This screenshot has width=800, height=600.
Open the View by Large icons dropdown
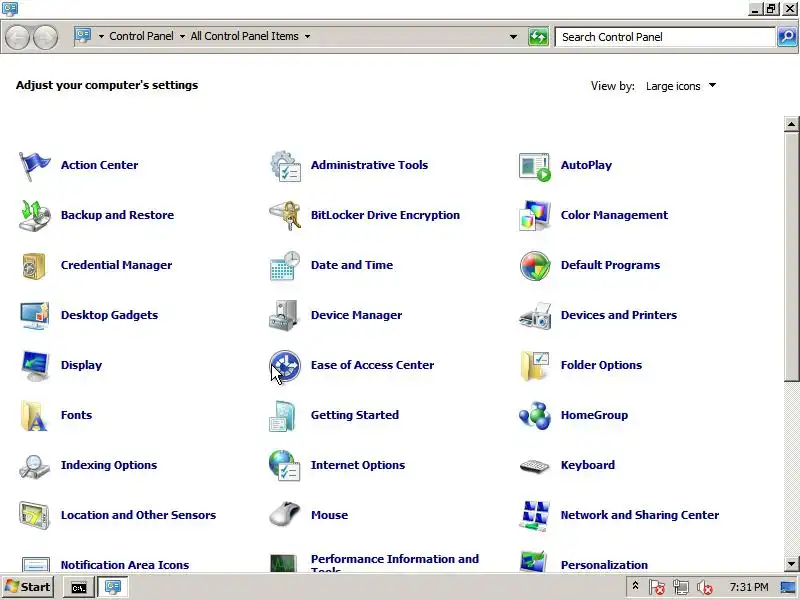(x=681, y=86)
